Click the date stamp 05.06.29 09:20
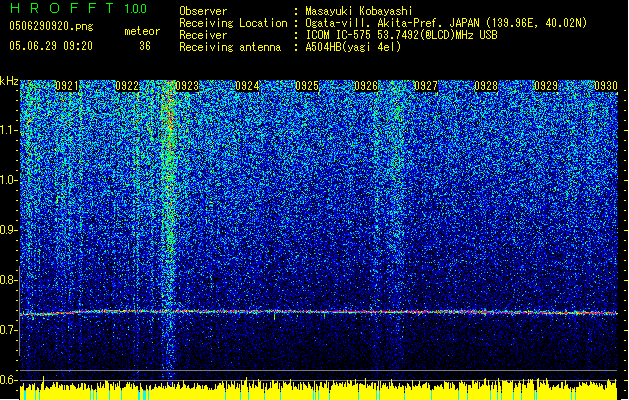 coord(51,46)
